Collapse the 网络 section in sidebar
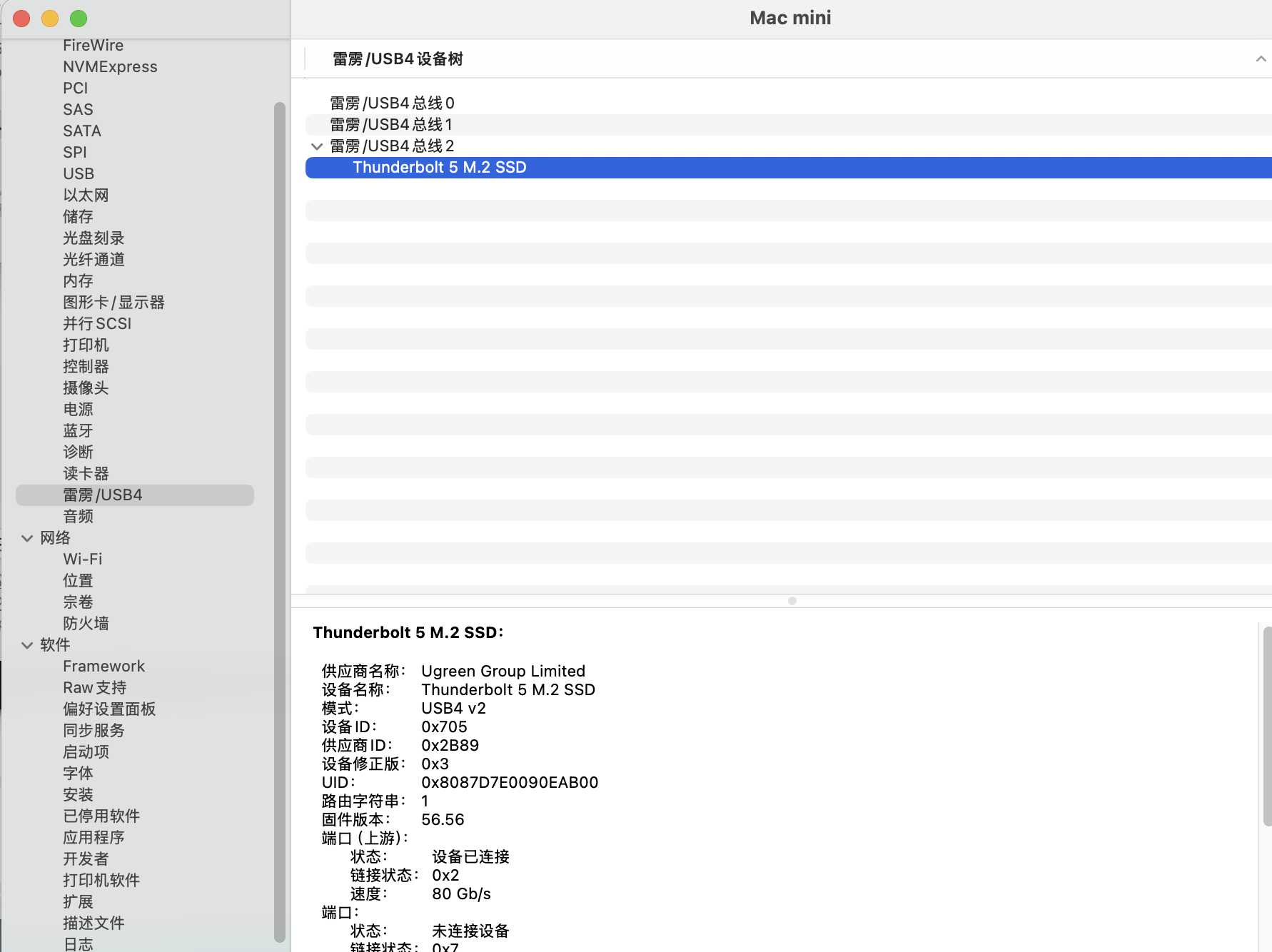Viewport: 1272px width, 952px height. (x=27, y=538)
